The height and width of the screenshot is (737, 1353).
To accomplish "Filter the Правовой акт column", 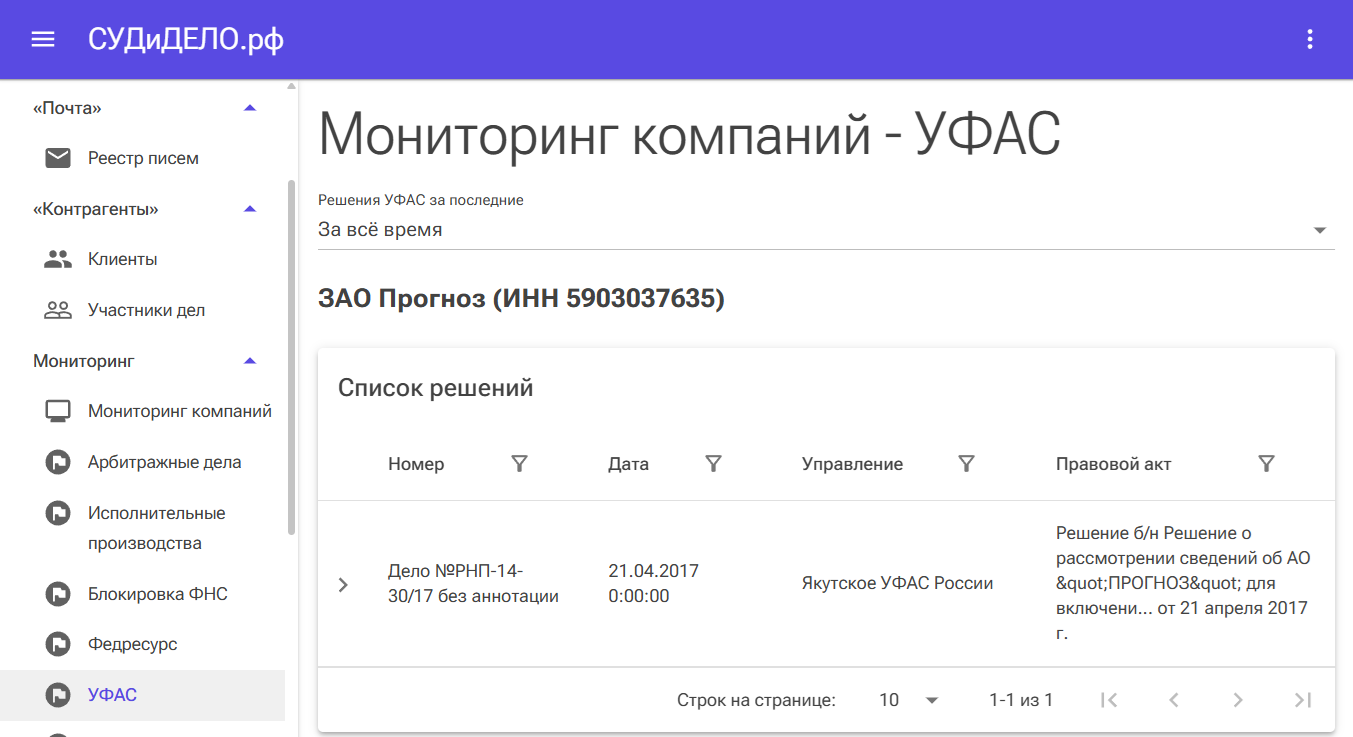I will pyautogui.click(x=1266, y=463).
